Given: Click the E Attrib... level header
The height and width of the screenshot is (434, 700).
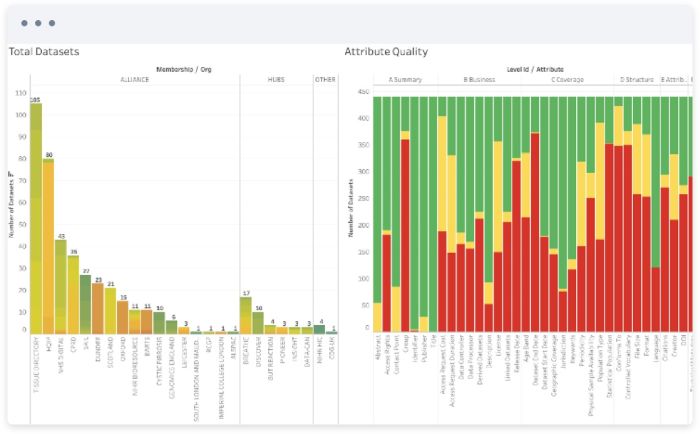Looking at the screenshot, I should [x=674, y=79].
